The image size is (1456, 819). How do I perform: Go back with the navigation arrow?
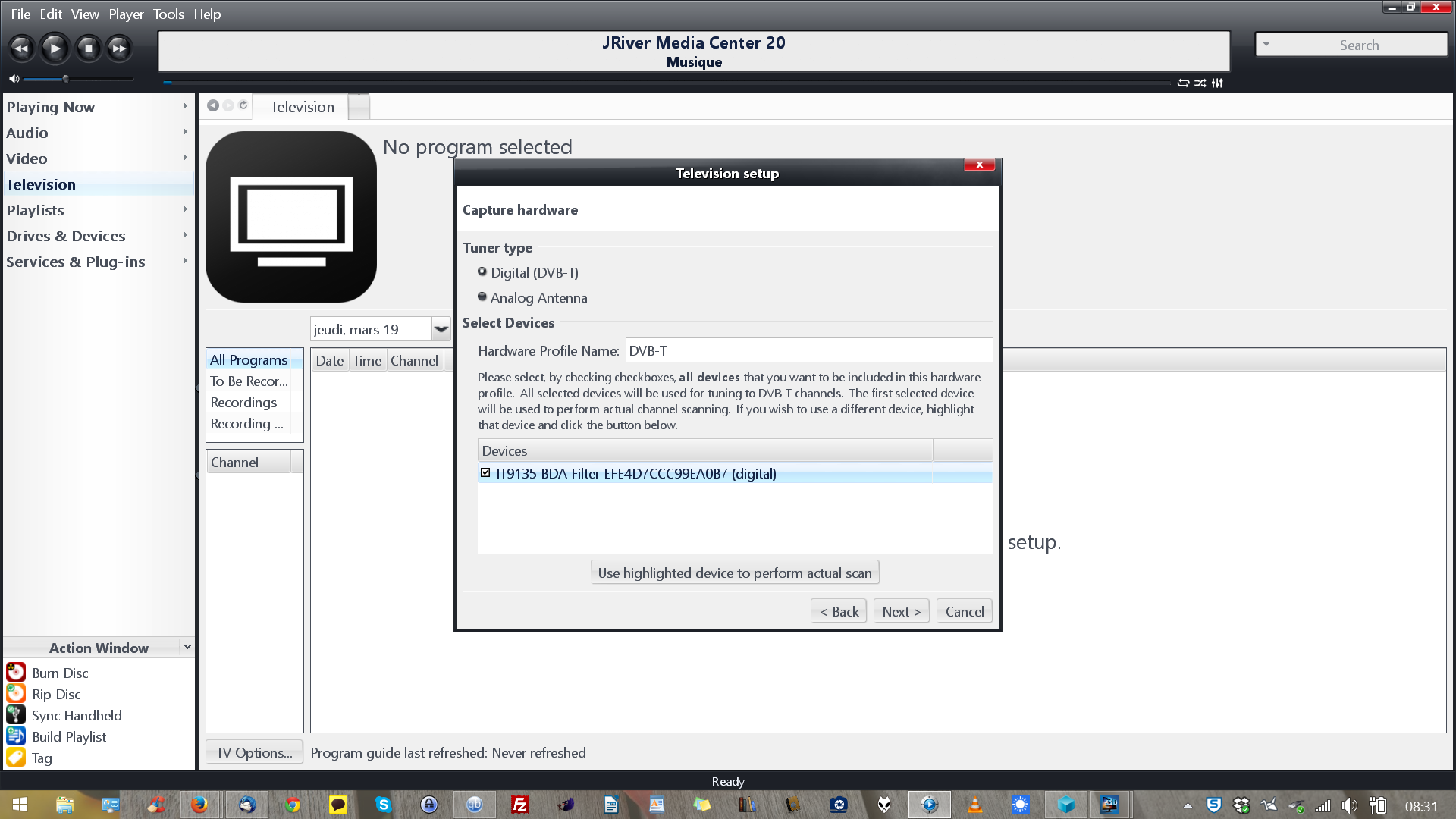coord(213,105)
